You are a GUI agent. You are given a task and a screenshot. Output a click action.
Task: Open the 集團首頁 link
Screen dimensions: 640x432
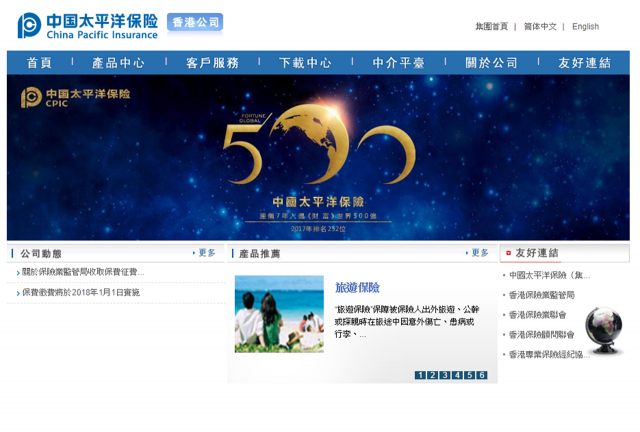click(491, 27)
